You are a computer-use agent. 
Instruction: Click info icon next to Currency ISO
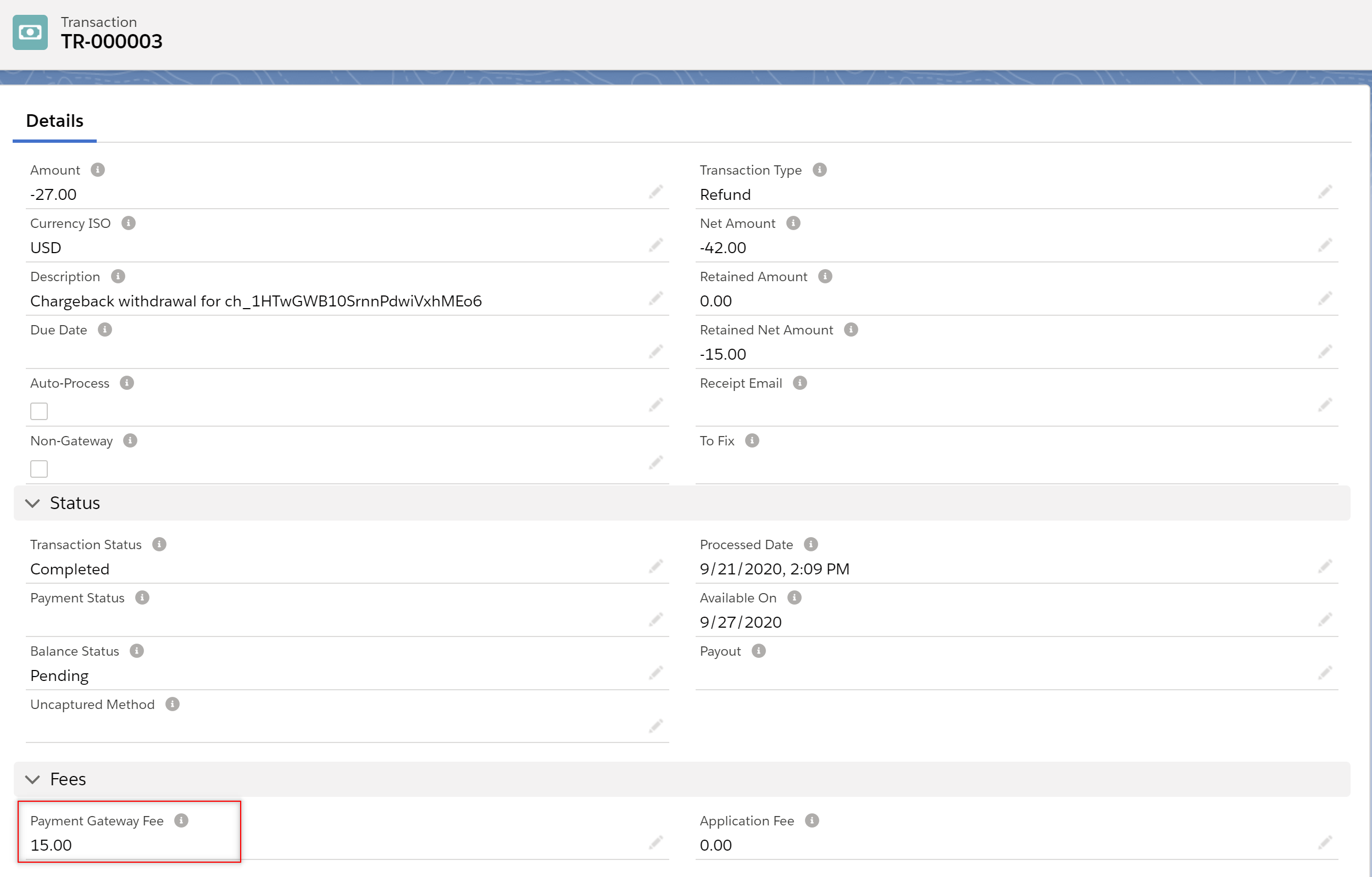[x=129, y=224]
